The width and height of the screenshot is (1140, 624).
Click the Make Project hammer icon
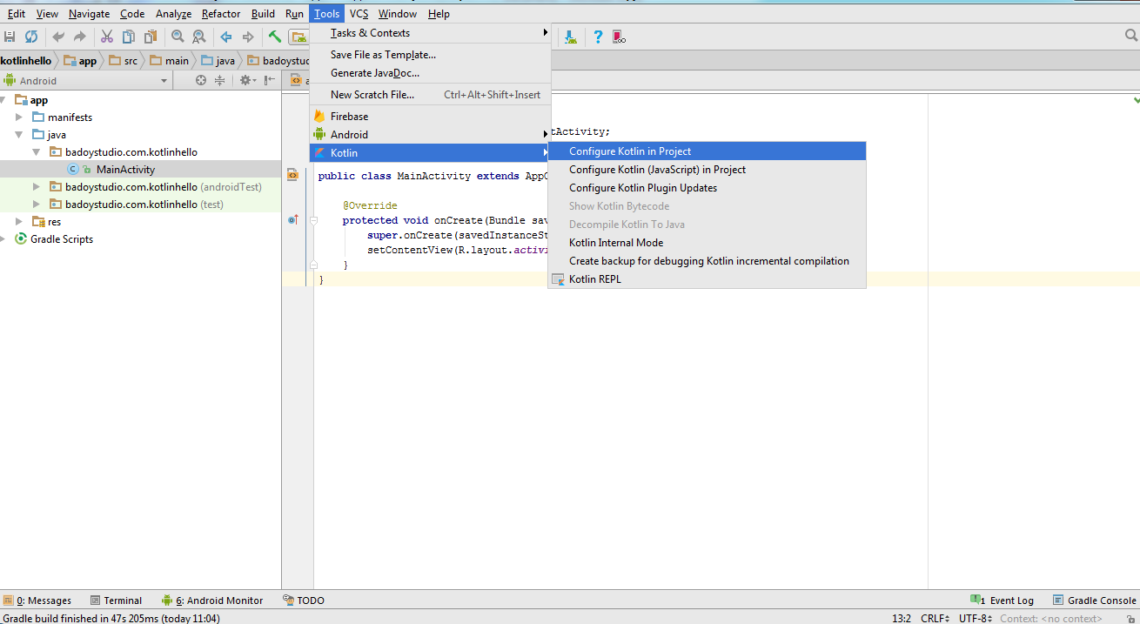[x=274, y=37]
